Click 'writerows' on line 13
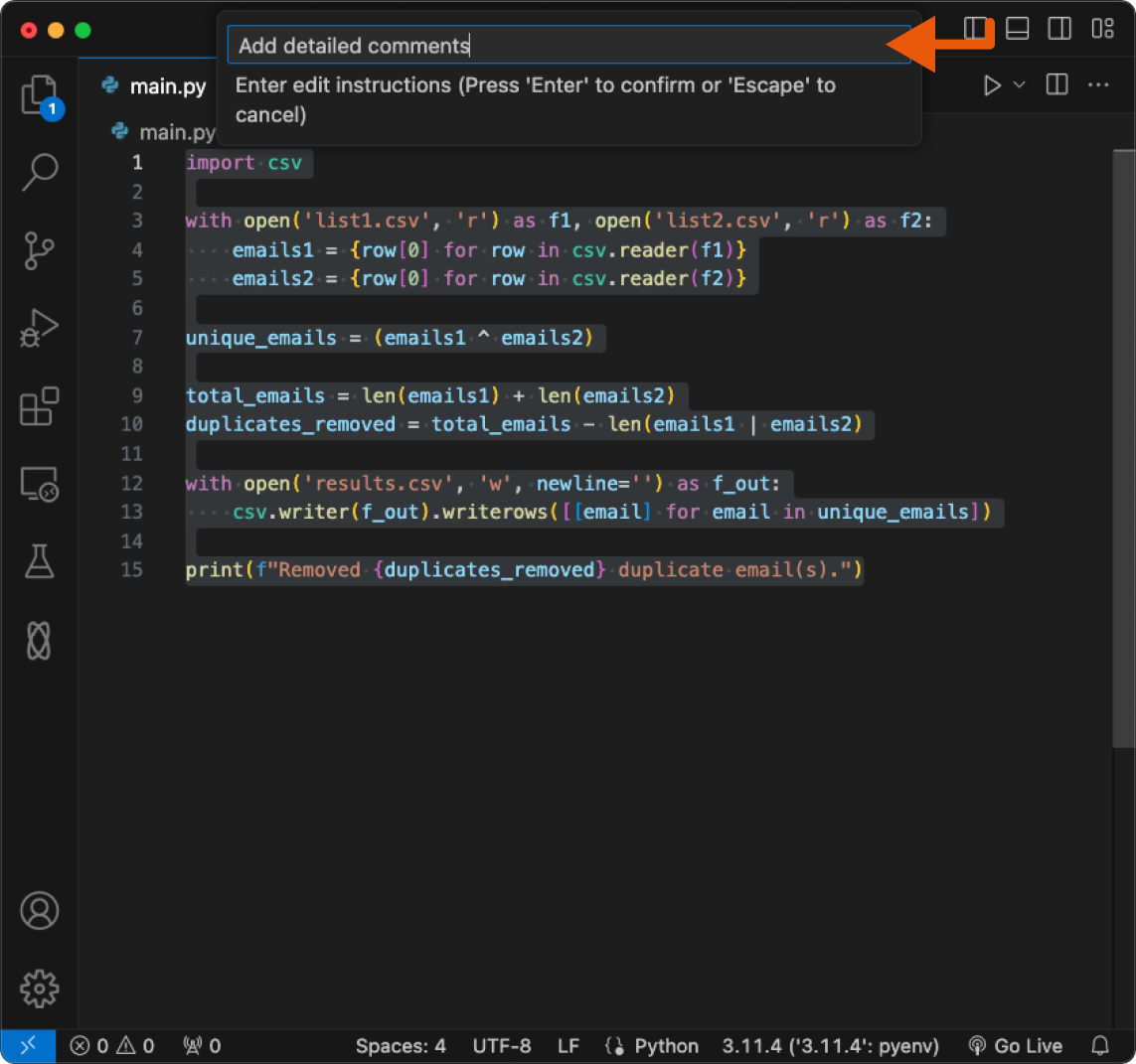This screenshot has height=1064, width=1136. pos(495,512)
